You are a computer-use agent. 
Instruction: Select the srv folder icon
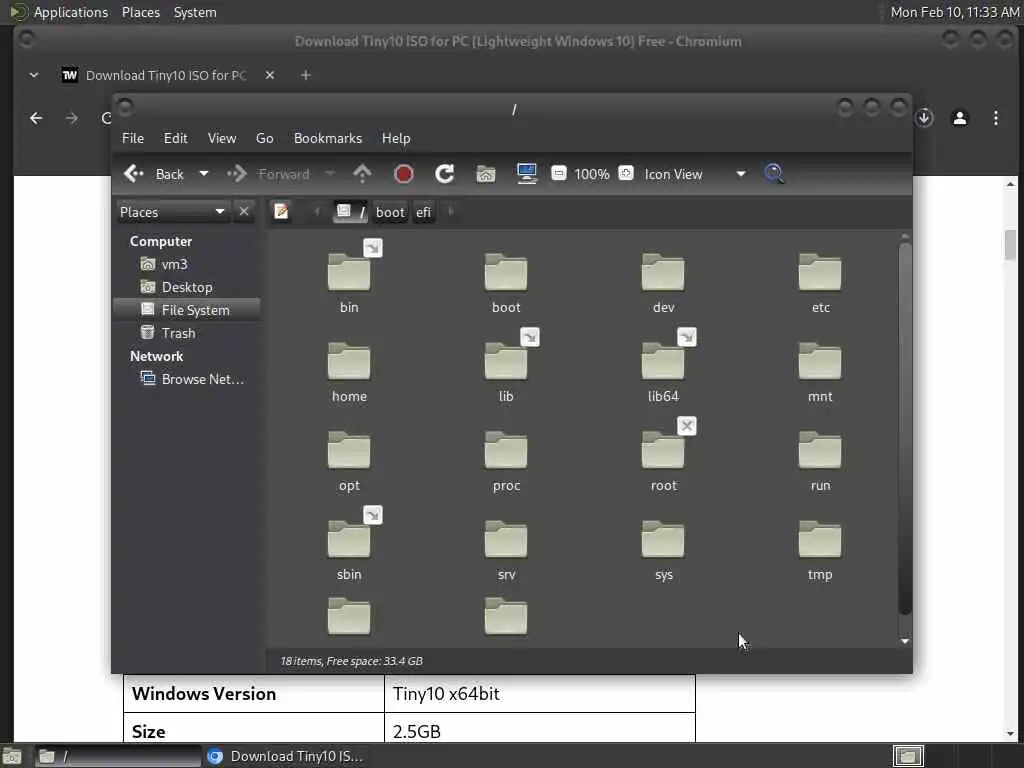(506, 540)
